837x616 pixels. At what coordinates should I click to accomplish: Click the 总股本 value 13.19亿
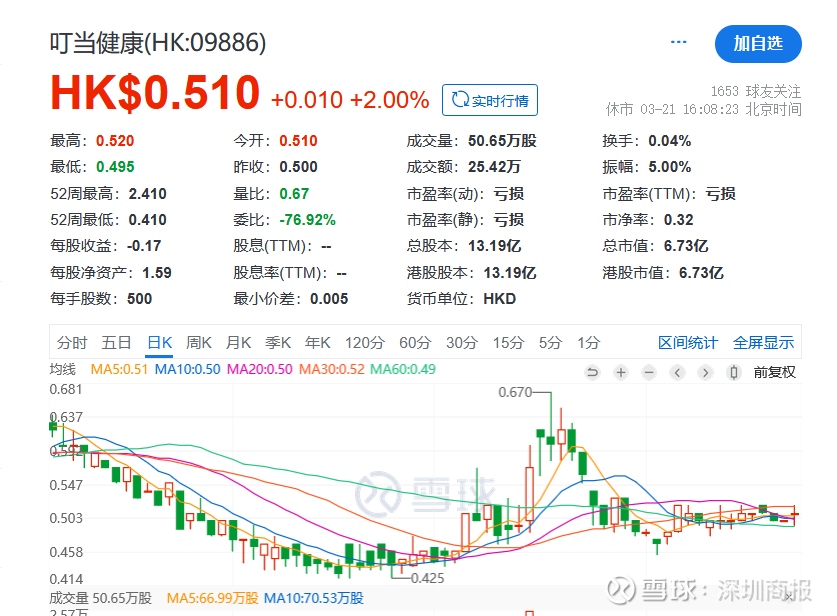click(494, 246)
